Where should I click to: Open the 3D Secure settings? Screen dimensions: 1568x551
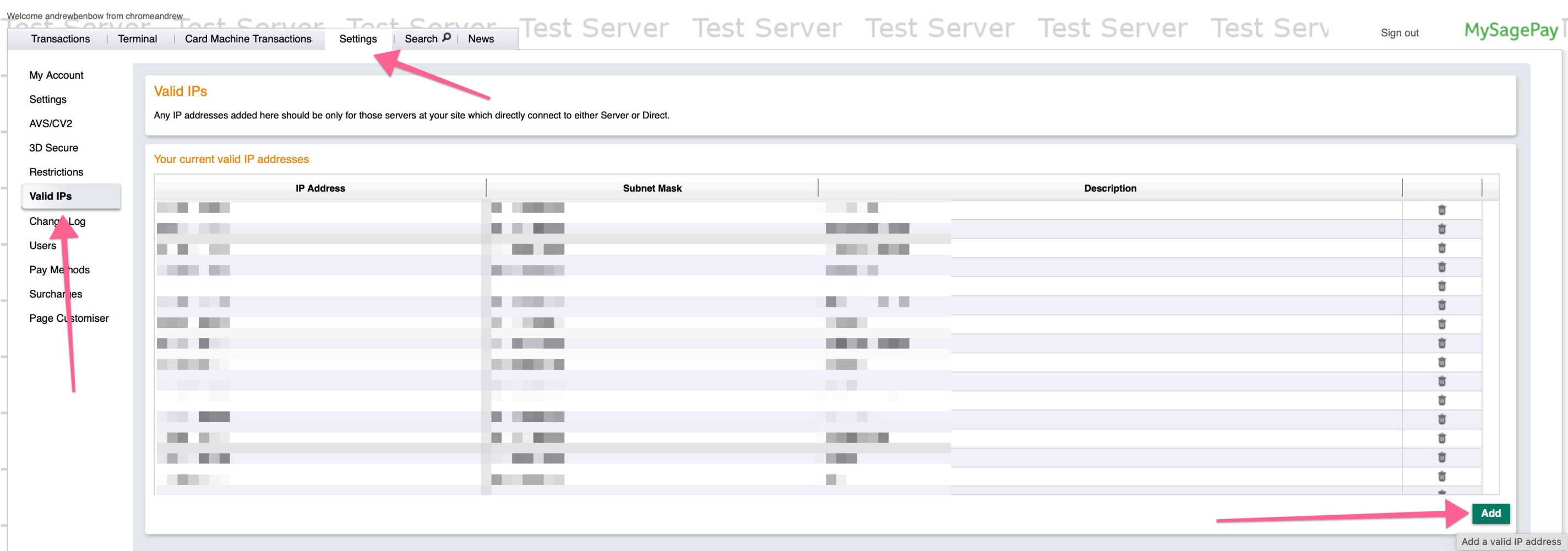pos(53,148)
